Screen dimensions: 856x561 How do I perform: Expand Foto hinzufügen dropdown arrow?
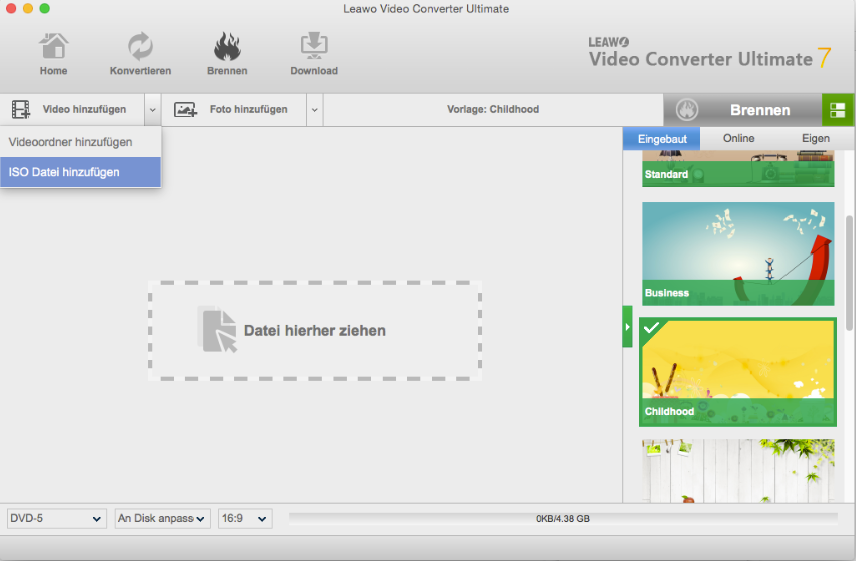(x=314, y=110)
